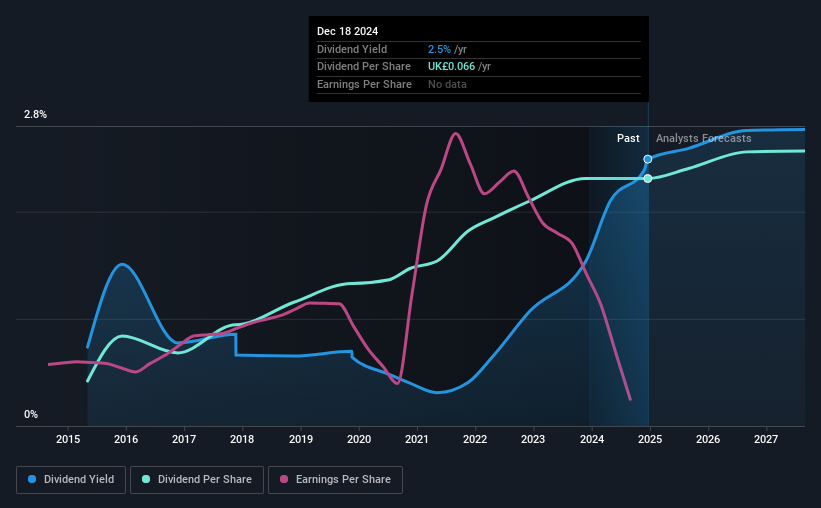This screenshot has width=821, height=508.
Task: Click the 2.5% dividend yield value
Action: (x=439, y=49)
